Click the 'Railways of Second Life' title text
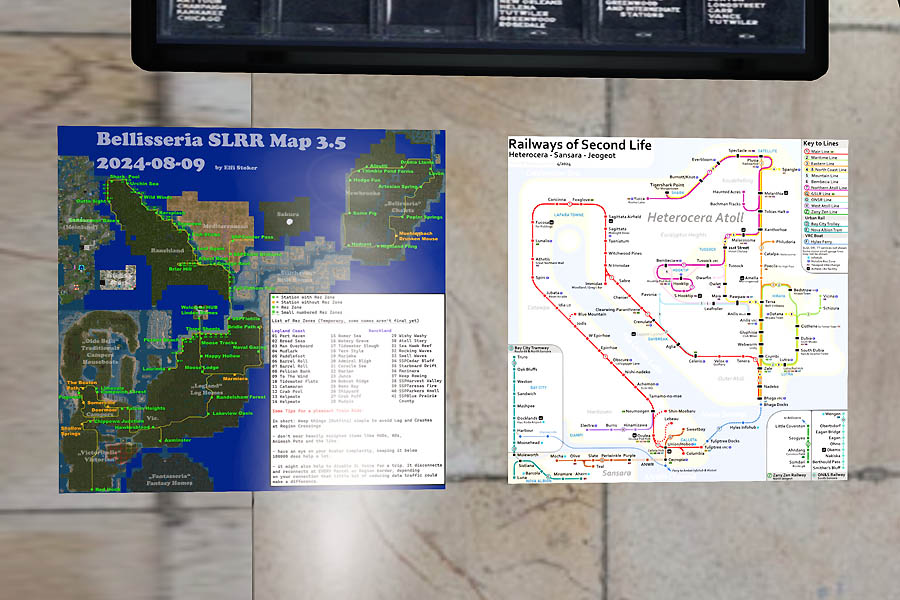The image size is (900, 600). [x=580, y=145]
